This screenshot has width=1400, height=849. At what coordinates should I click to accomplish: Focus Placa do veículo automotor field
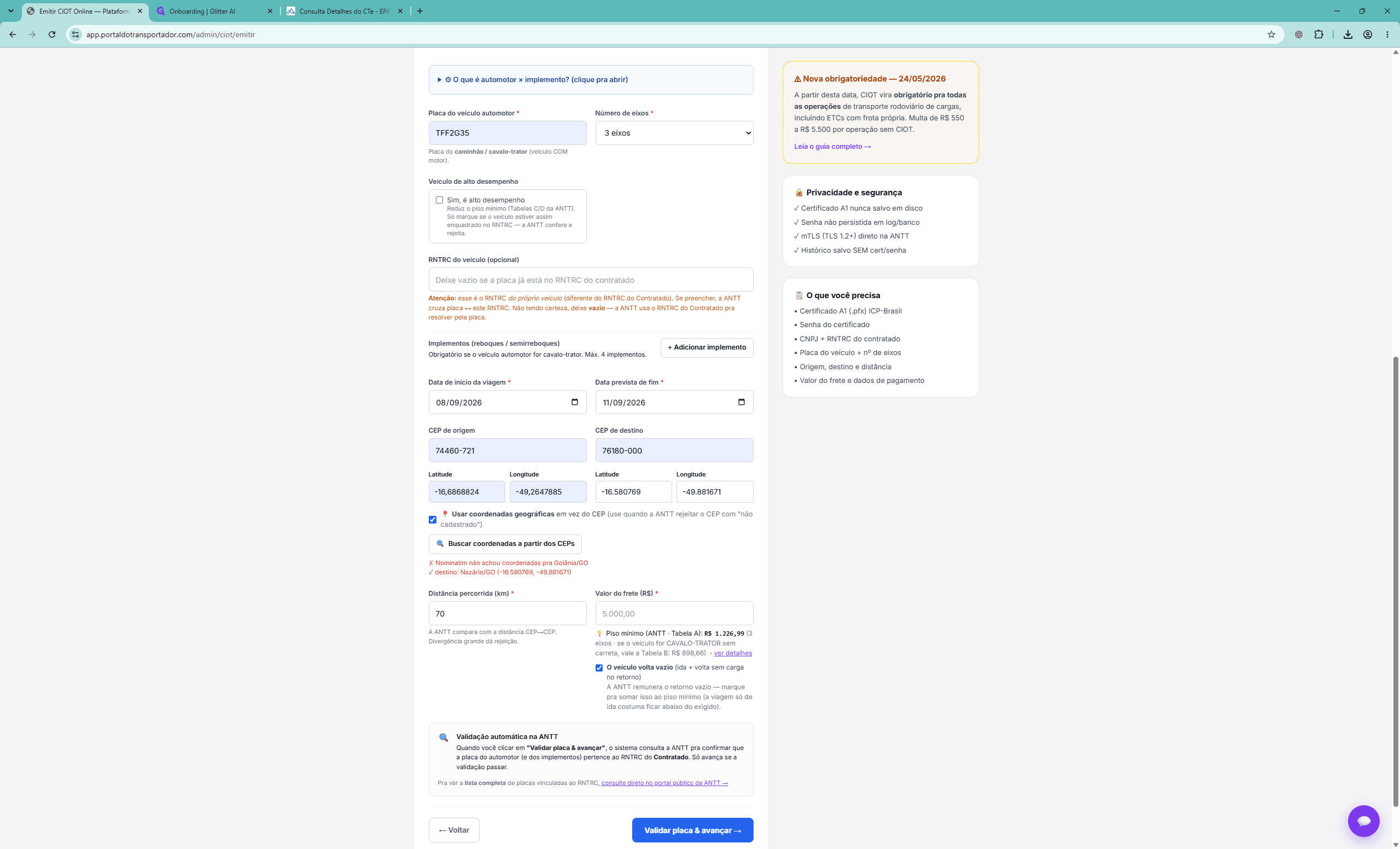click(x=507, y=132)
